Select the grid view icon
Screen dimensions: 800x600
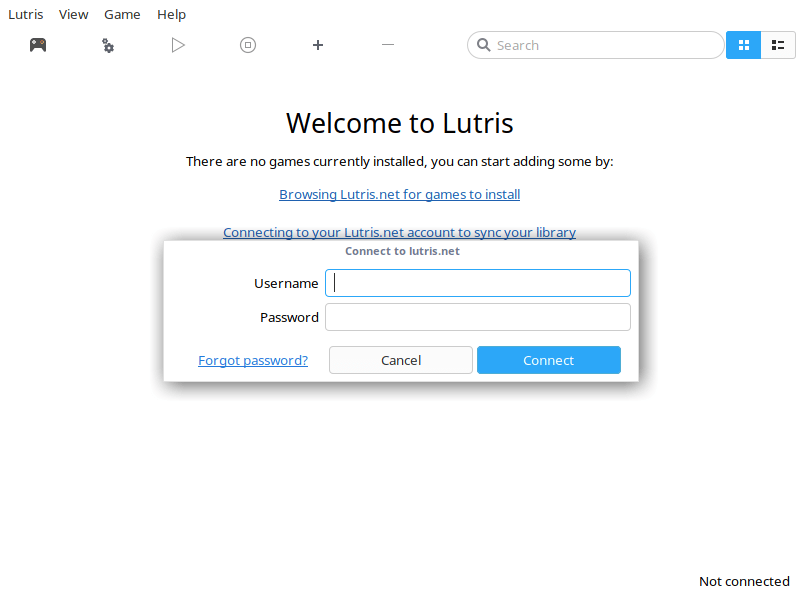click(743, 45)
